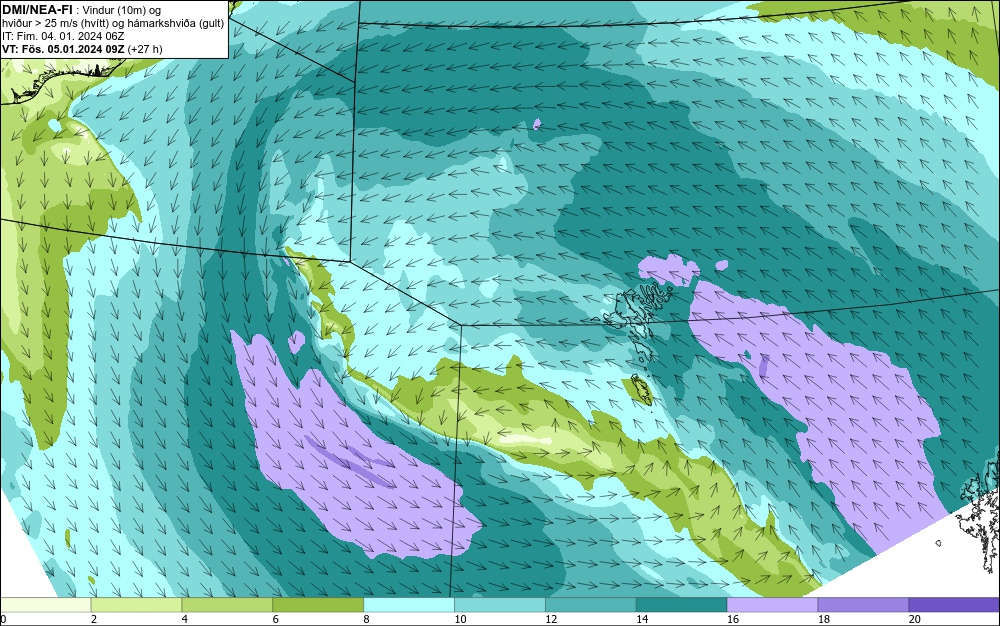Click the legend label '20'
The height and width of the screenshot is (626, 1000).
(915, 619)
